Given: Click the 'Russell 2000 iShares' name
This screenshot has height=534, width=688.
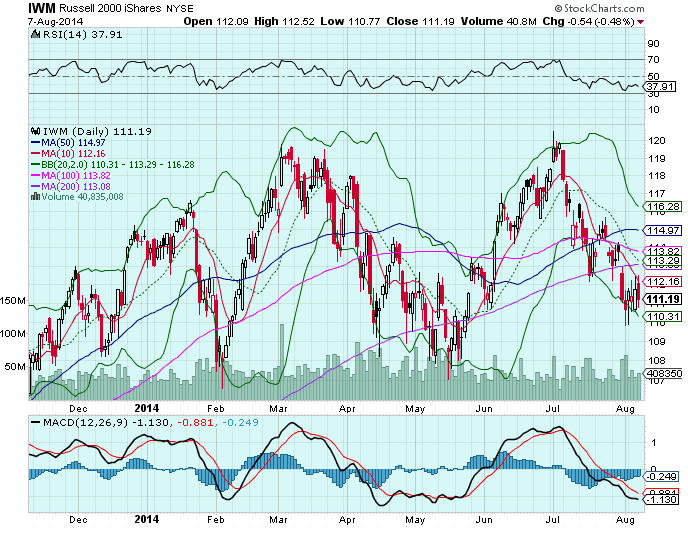Looking at the screenshot, I should tap(110, 8).
